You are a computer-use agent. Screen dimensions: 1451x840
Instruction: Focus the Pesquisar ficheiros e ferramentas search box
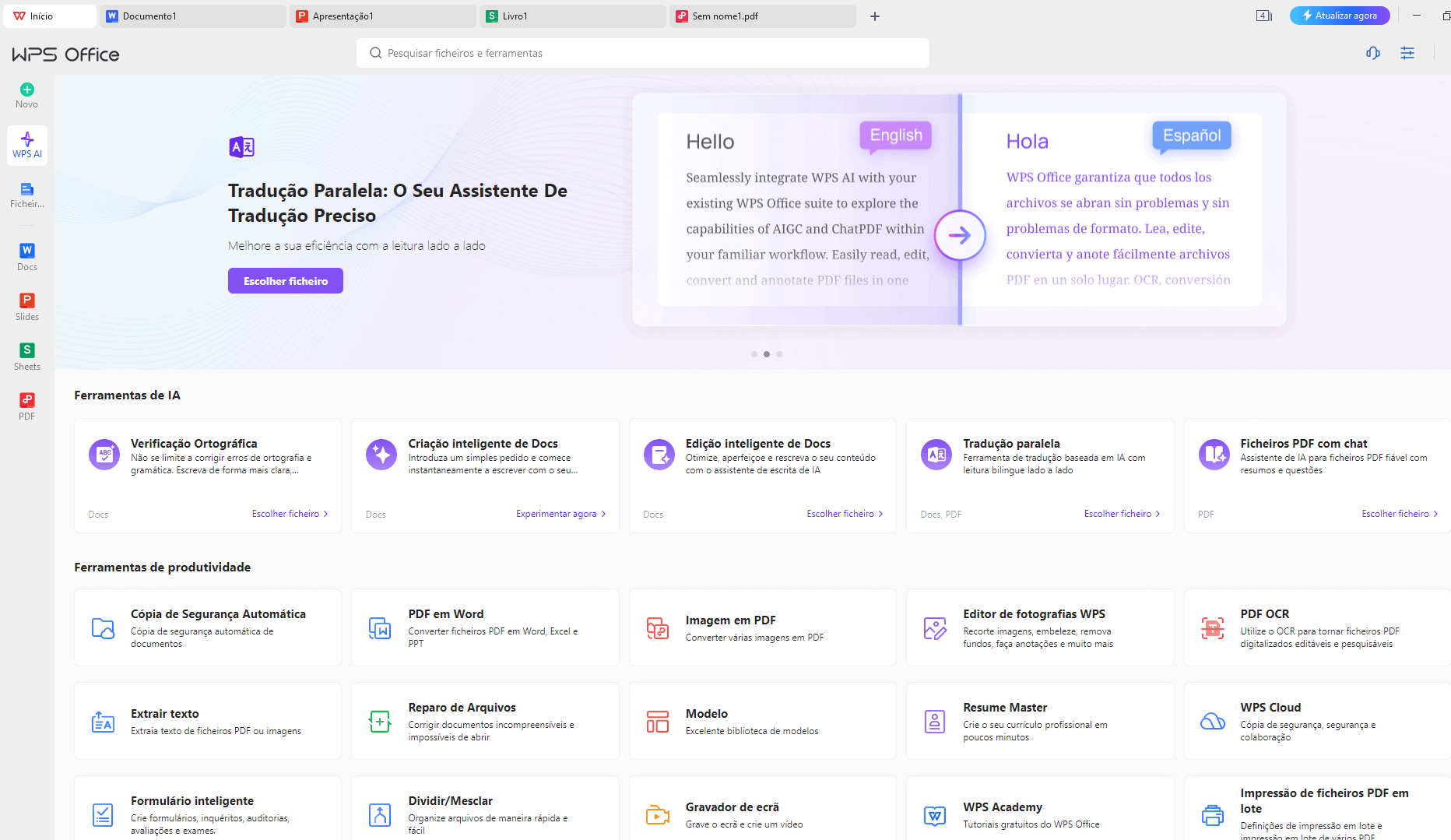tap(643, 53)
